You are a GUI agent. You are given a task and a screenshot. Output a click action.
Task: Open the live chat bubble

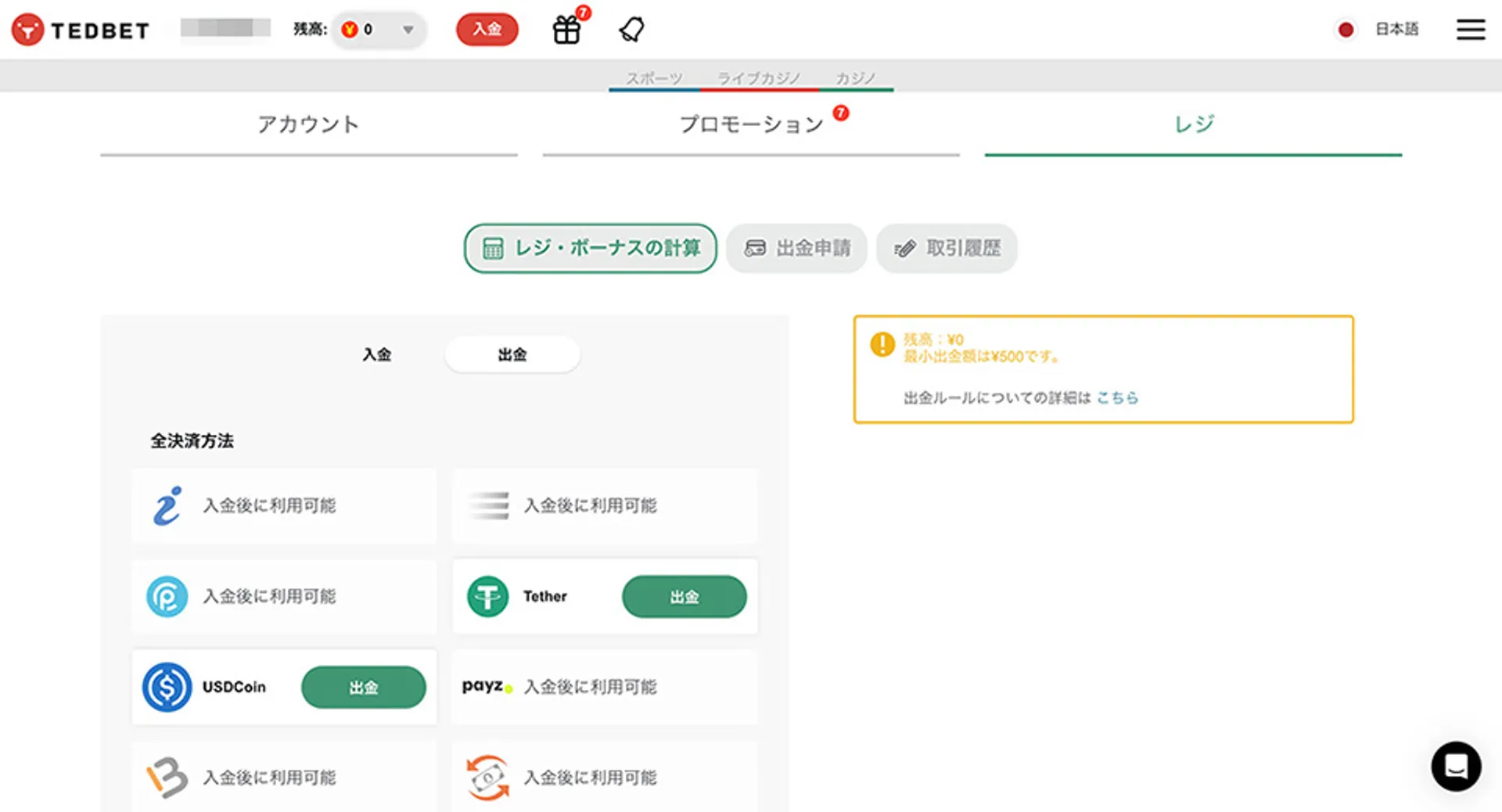click(1456, 766)
